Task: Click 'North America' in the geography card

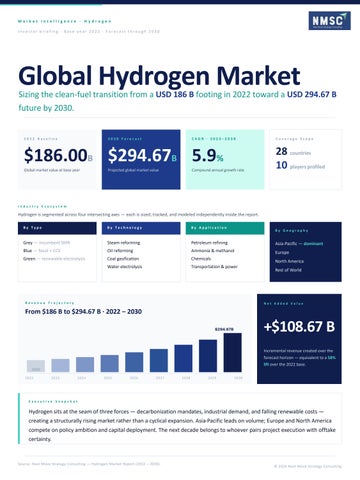Action: pos(289,261)
